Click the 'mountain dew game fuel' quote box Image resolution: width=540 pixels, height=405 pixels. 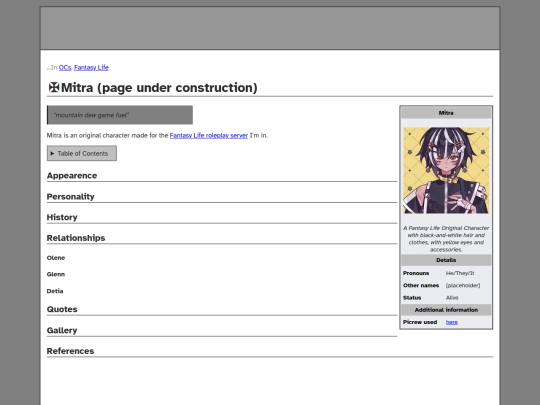tap(120, 115)
